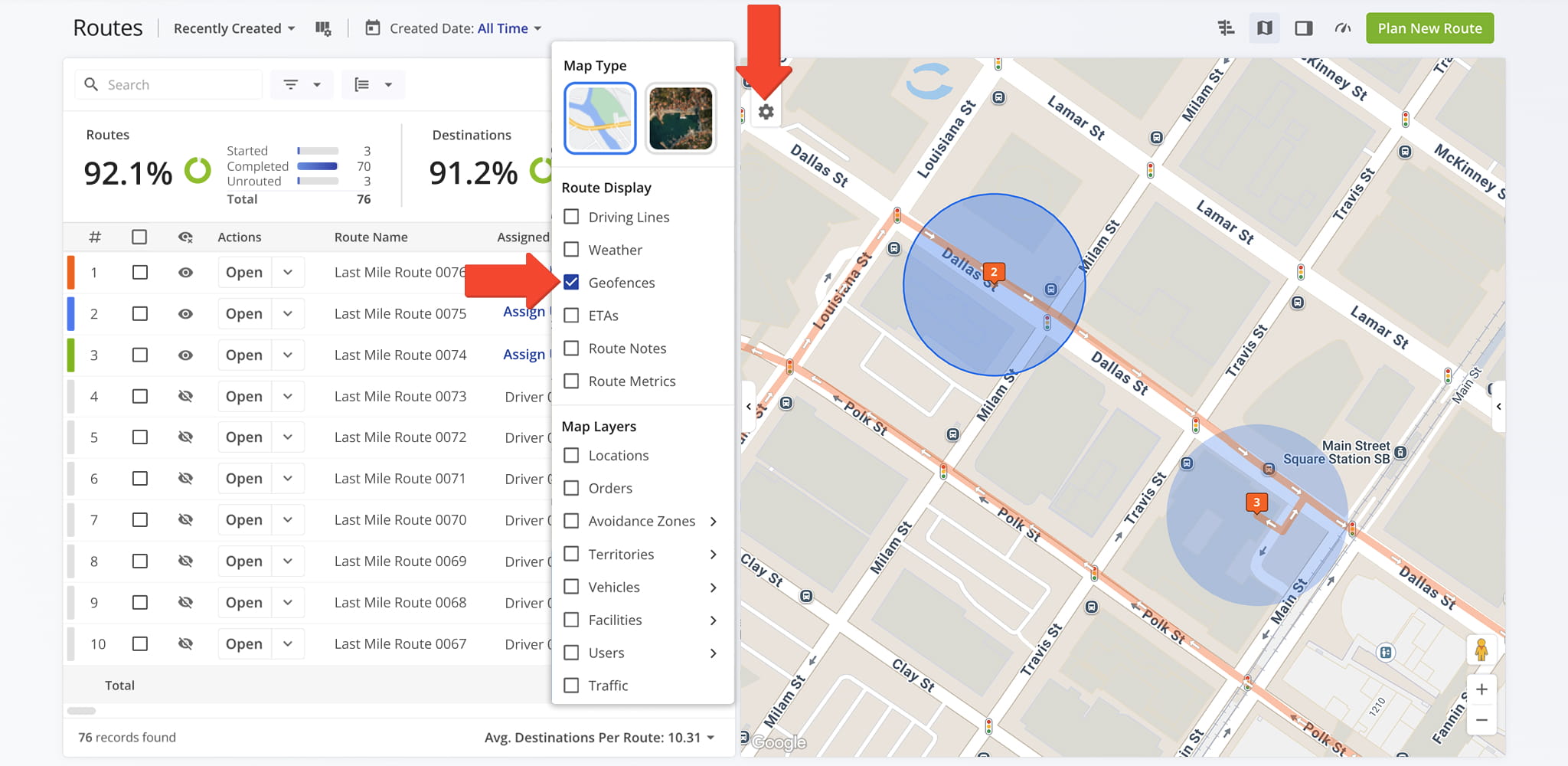Screen dimensions: 1568x766
Task: Click the orange color bar of route 1
Action: [x=71, y=272]
